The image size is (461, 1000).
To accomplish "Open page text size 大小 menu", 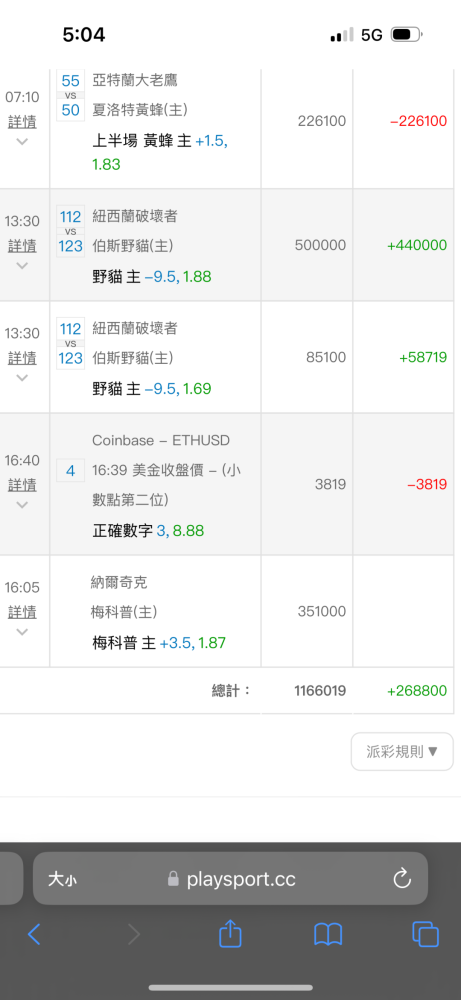I will (x=62, y=879).
